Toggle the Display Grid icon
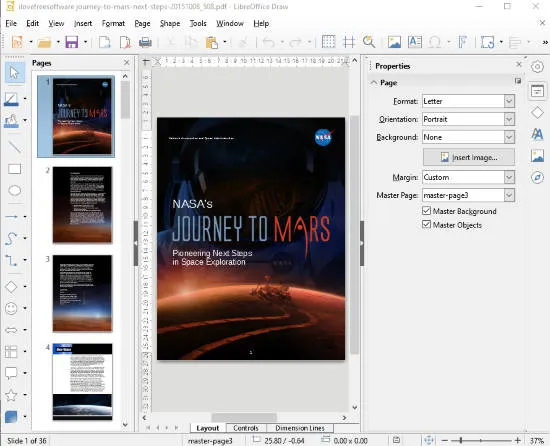Image resolution: width=550 pixels, height=446 pixels. 328,42
